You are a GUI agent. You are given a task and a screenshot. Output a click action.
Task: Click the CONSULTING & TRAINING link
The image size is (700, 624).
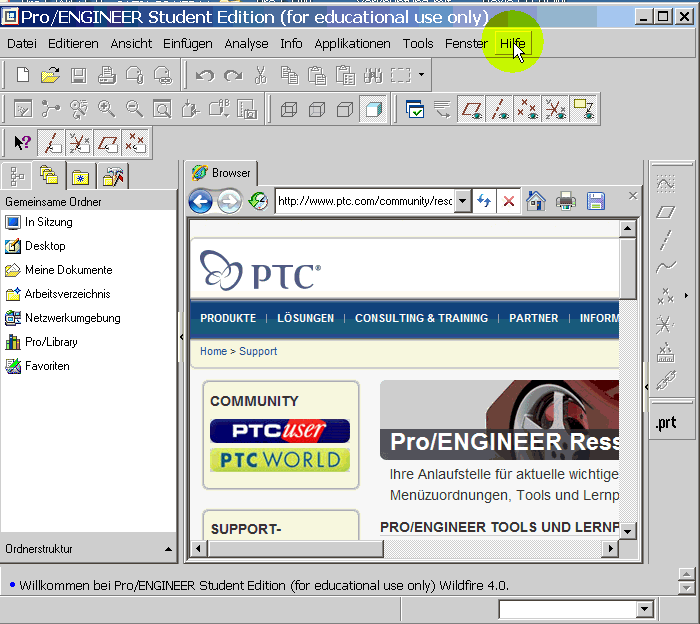pos(421,318)
